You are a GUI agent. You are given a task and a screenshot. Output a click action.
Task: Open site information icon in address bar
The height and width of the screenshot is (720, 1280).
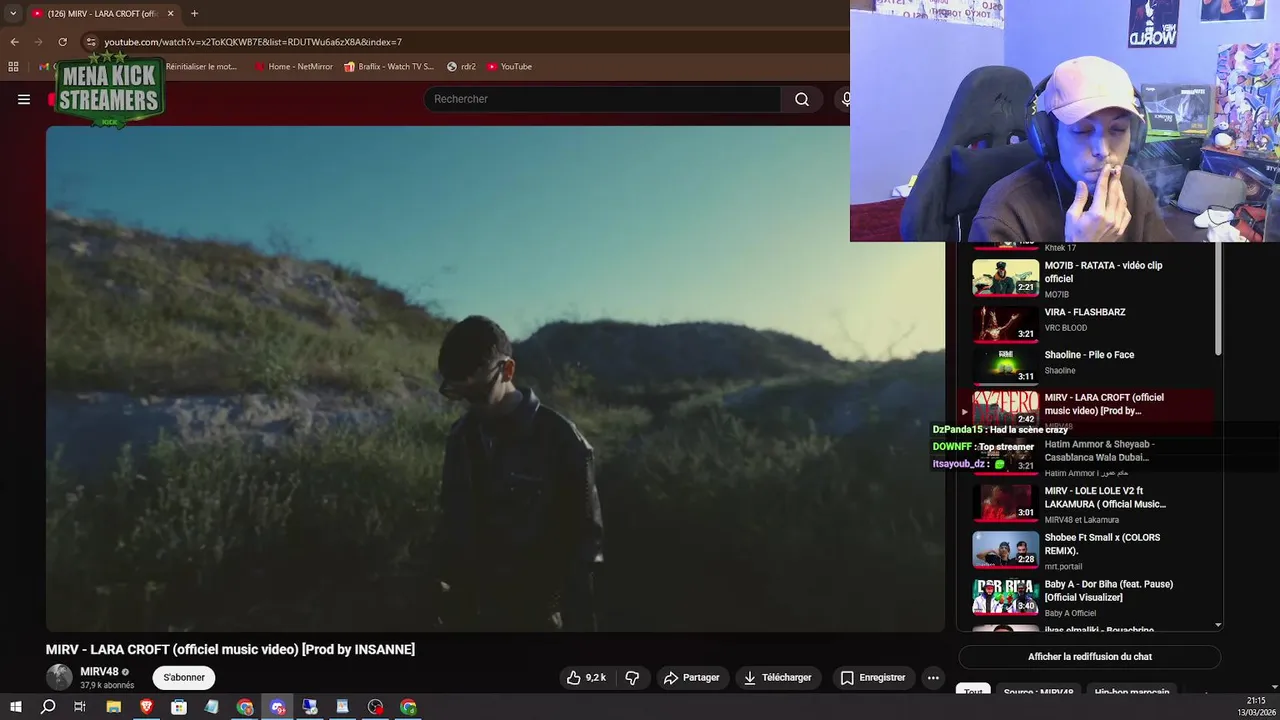[91, 42]
